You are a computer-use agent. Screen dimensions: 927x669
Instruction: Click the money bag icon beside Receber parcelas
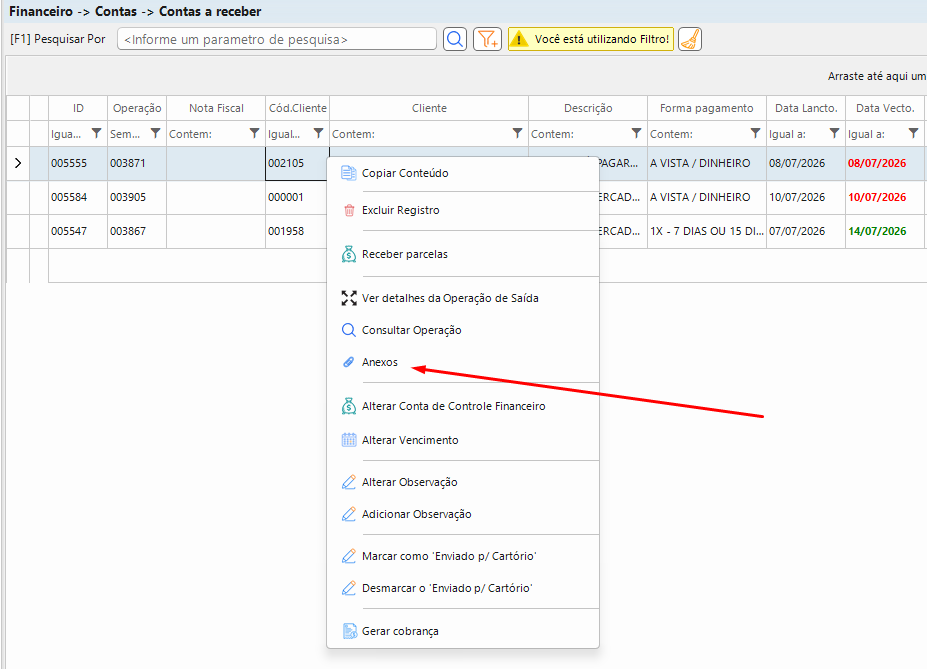point(349,254)
